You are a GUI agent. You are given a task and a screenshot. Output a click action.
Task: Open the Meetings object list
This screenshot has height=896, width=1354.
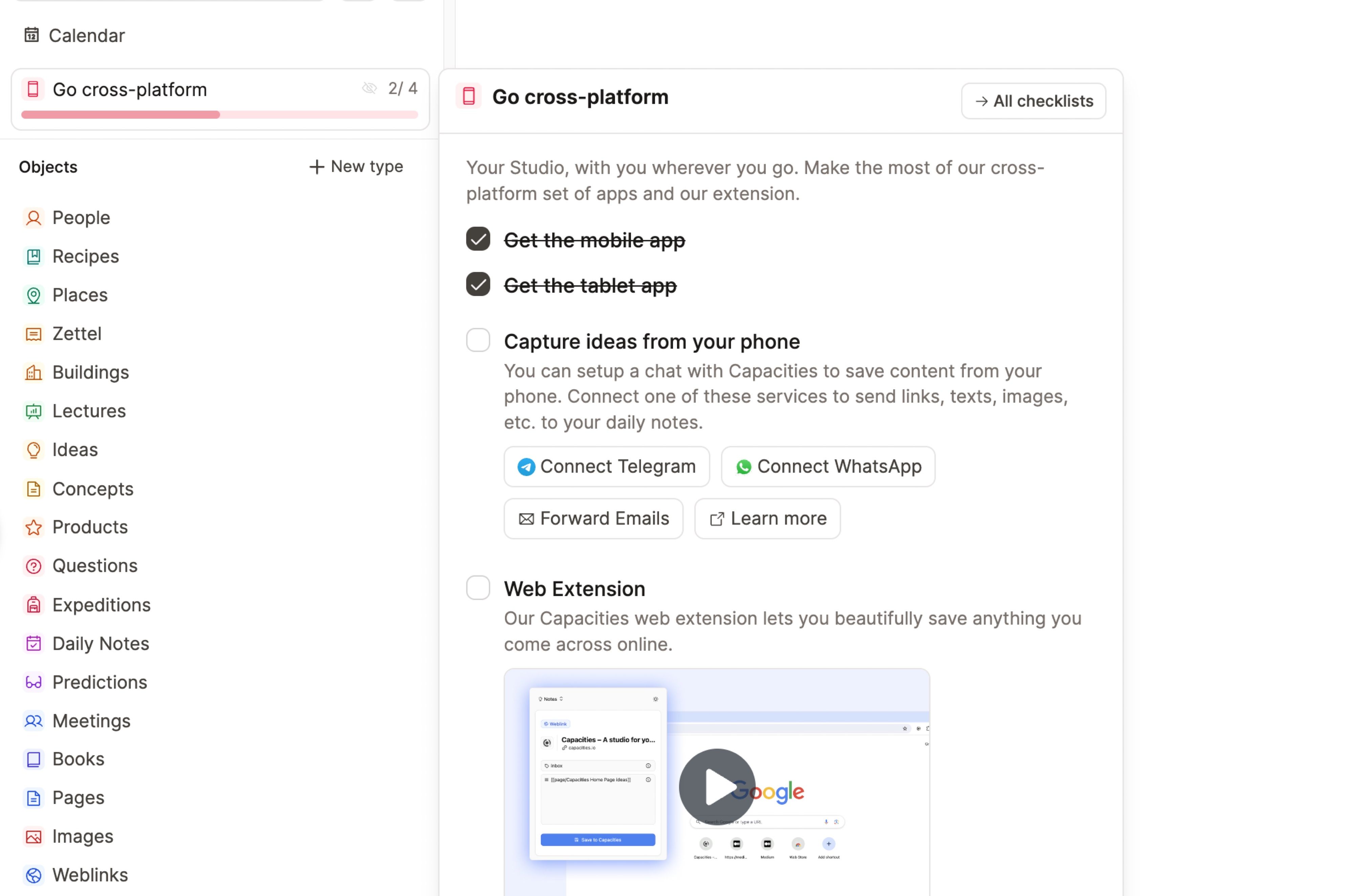pos(91,721)
